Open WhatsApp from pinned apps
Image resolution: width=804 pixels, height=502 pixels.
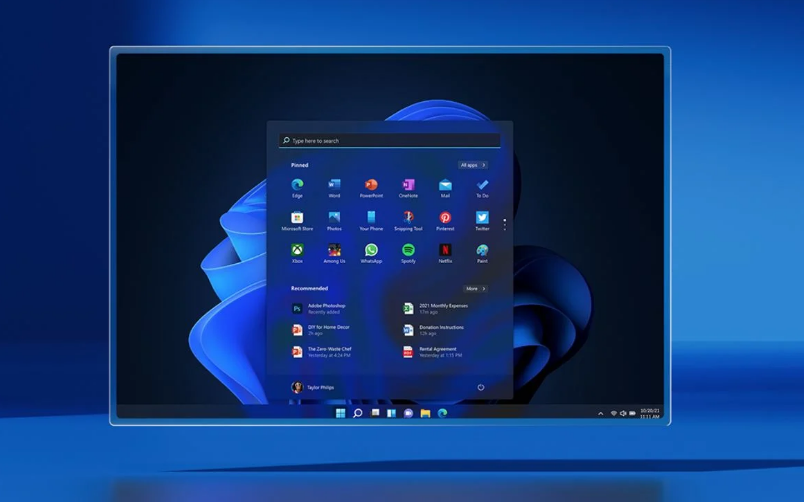[x=371, y=253]
